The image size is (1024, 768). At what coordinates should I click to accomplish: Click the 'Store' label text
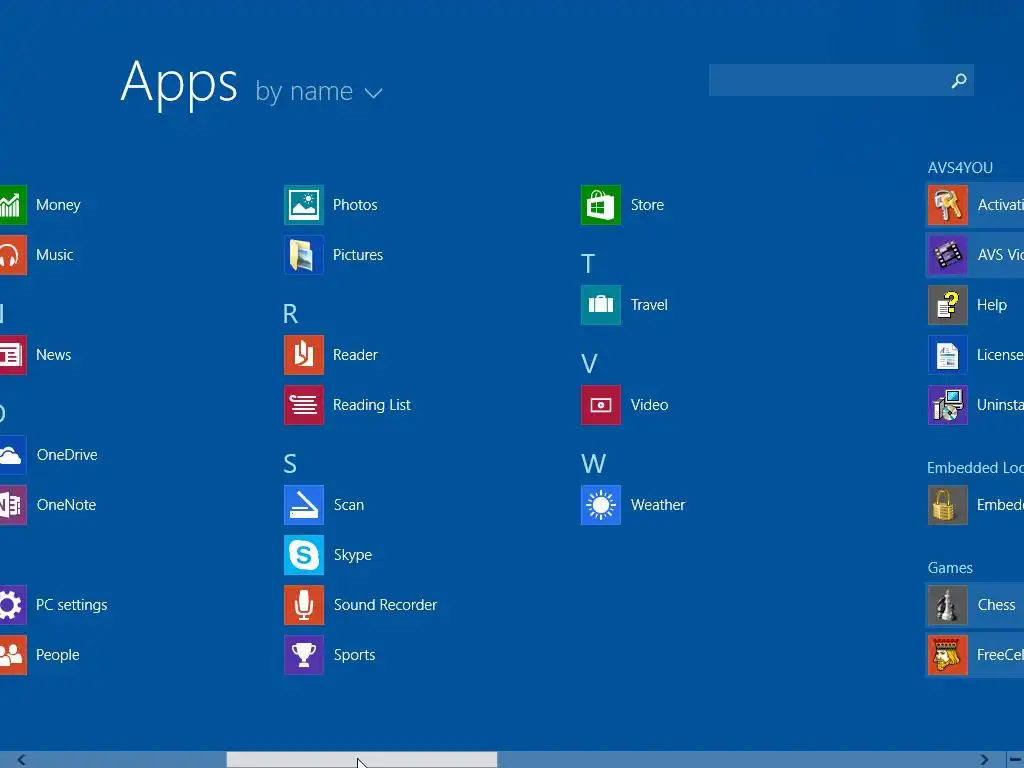(647, 204)
